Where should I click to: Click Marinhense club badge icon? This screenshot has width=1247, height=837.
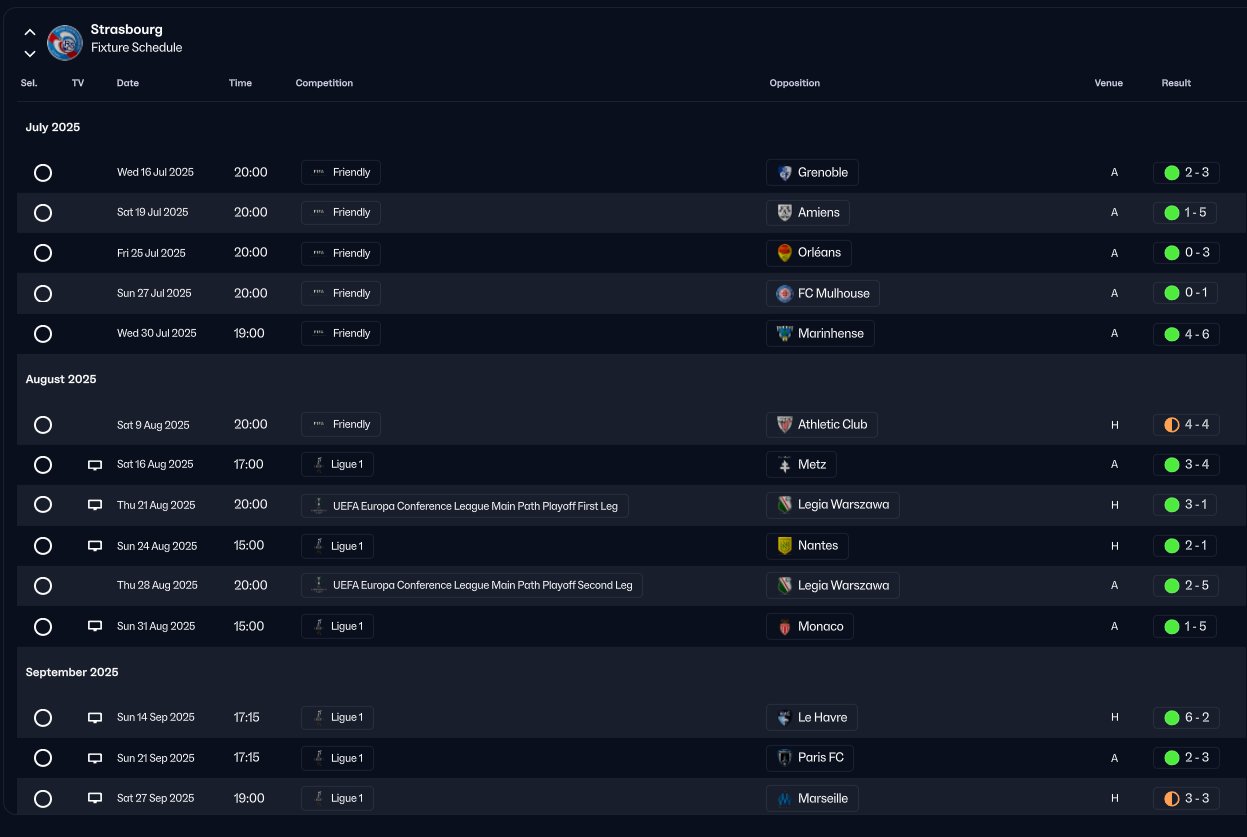[x=785, y=334]
